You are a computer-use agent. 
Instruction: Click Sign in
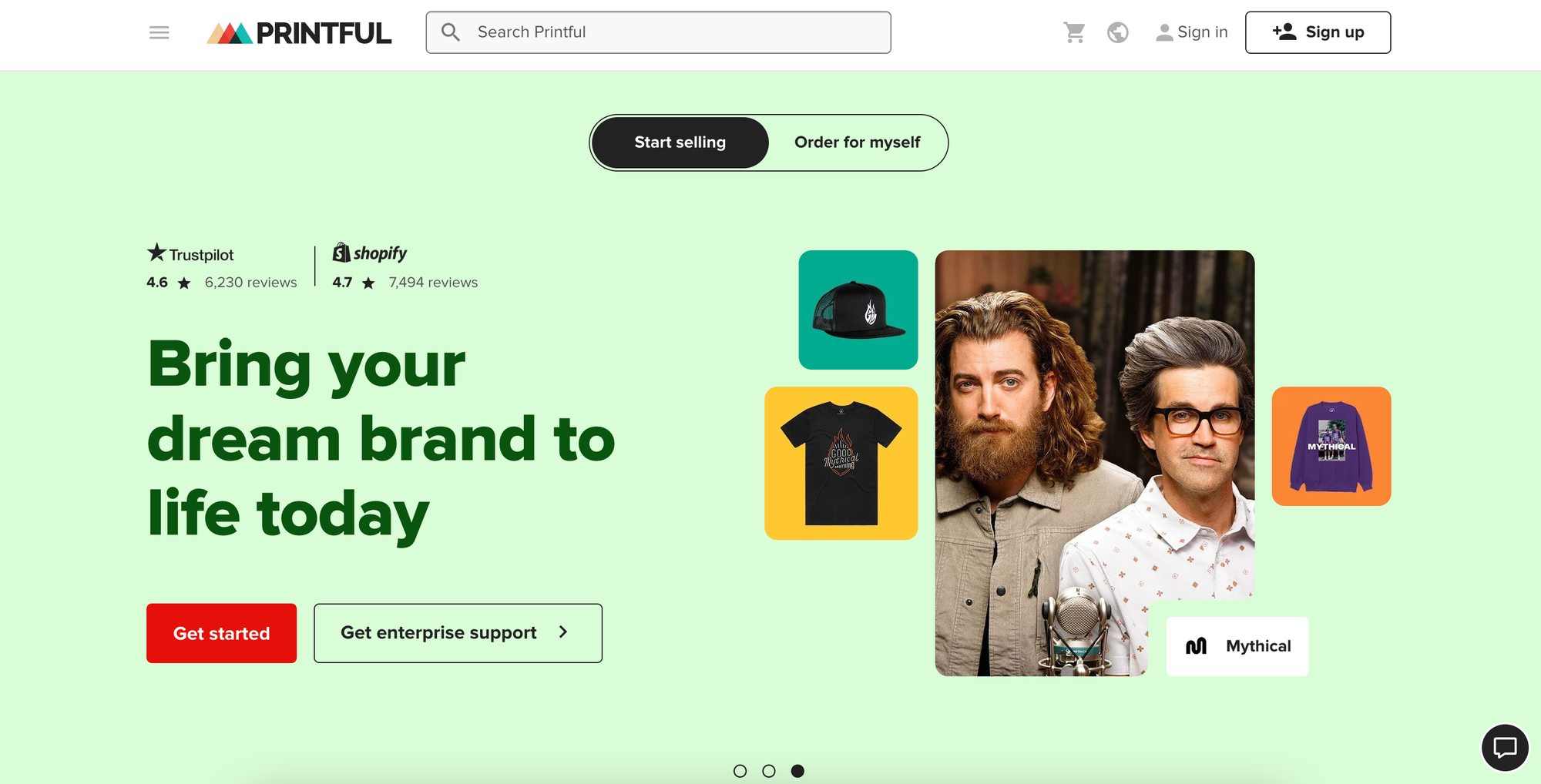(1192, 32)
